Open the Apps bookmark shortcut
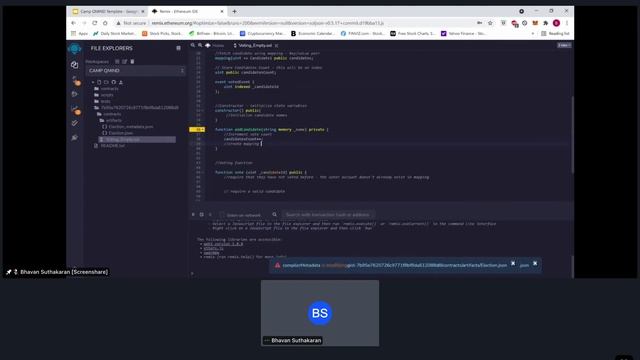The height and width of the screenshot is (360, 640). tap(80, 33)
